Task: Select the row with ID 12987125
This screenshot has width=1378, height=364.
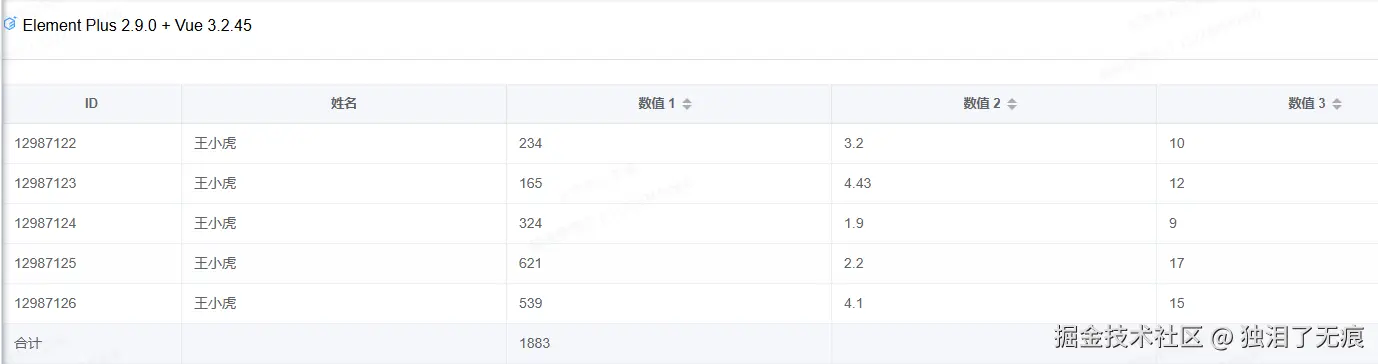Action: tap(690, 264)
